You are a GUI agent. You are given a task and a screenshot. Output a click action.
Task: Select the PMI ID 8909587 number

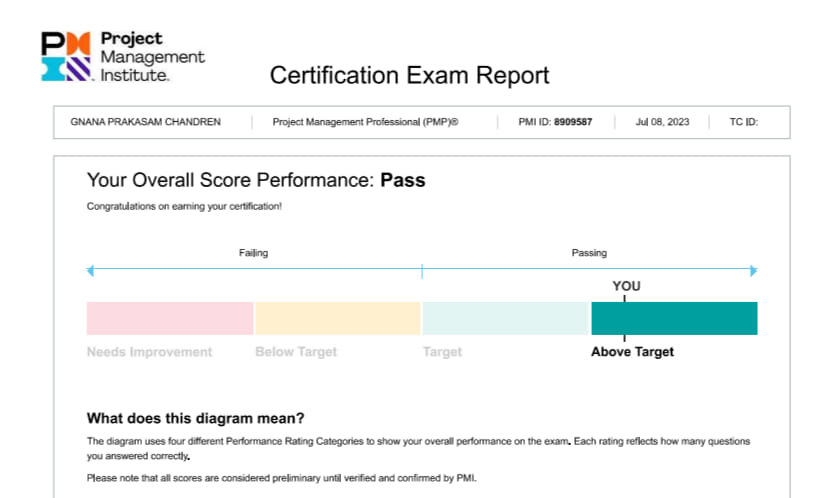pyautogui.click(x=573, y=122)
